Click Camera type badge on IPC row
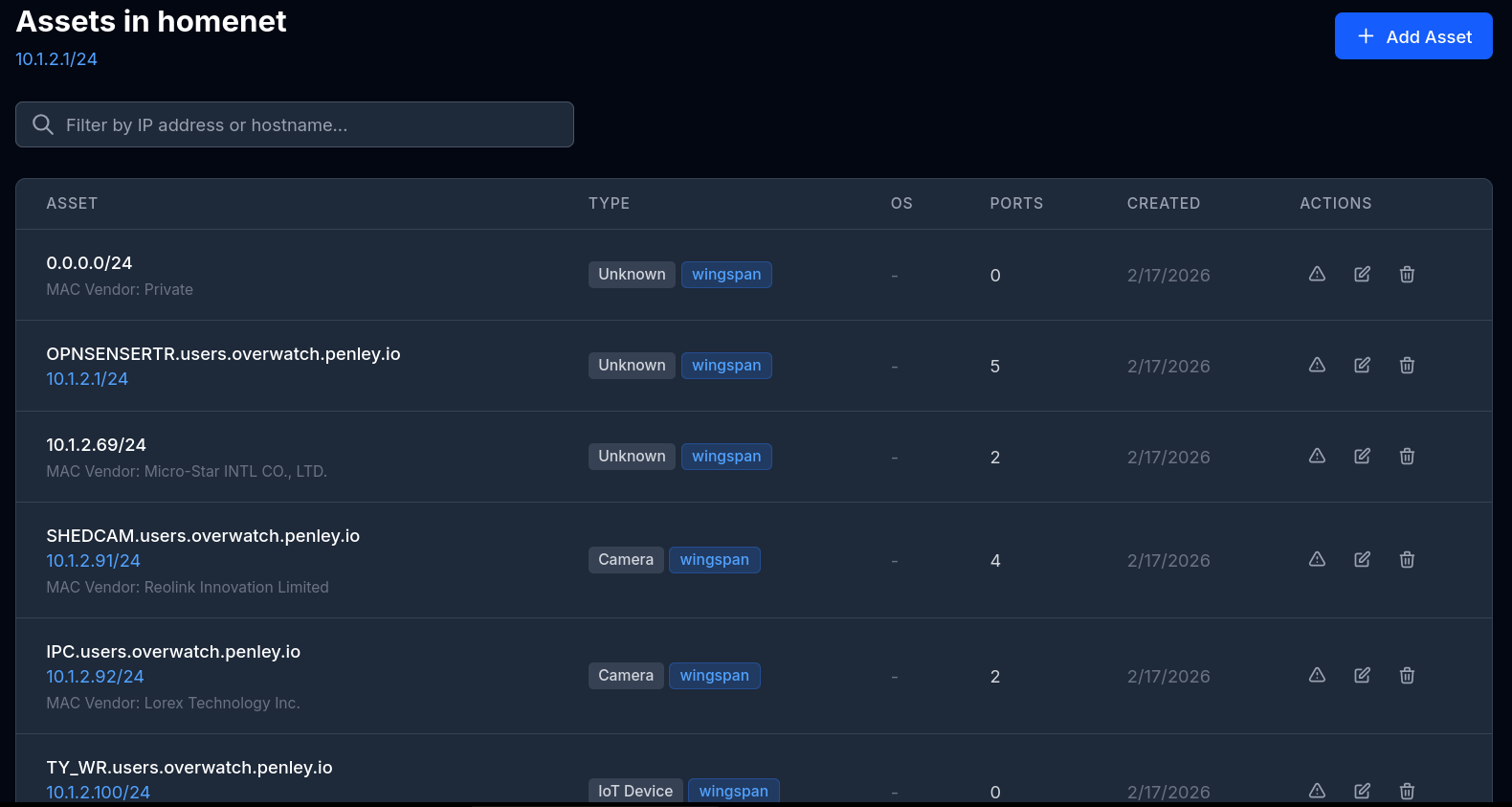The image size is (1512, 807). point(626,676)
